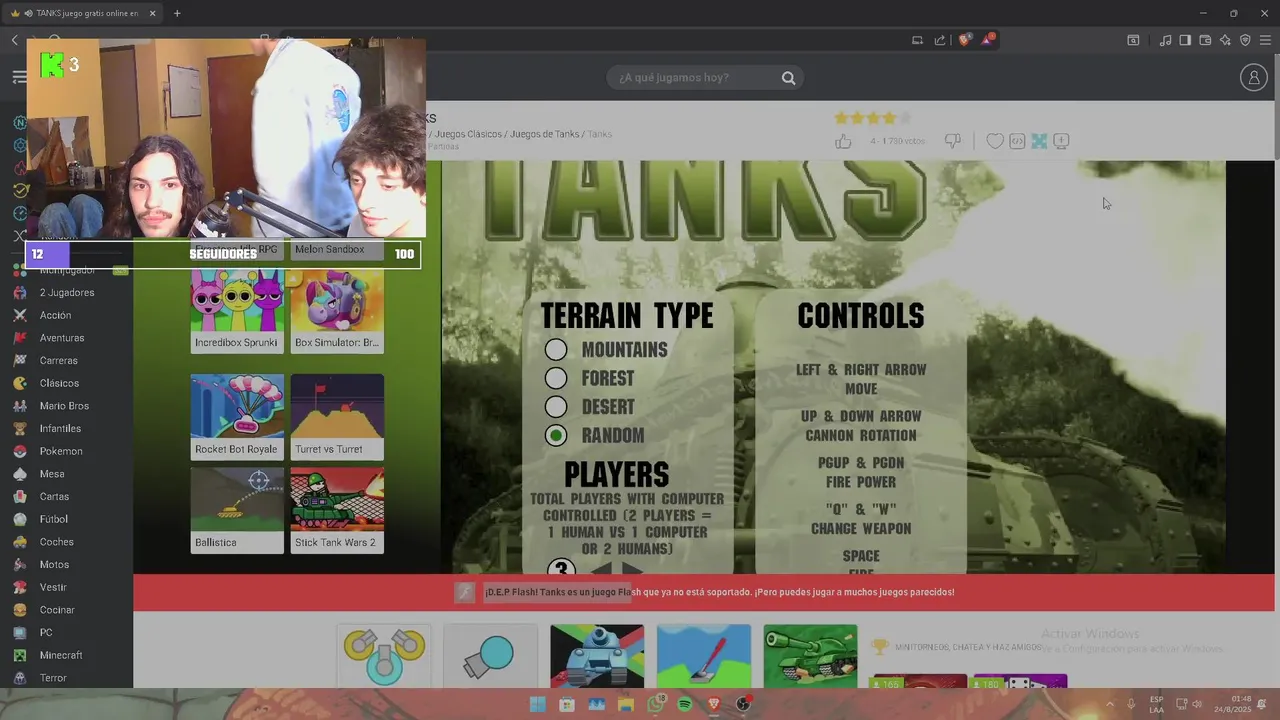Screen dimensions: 1280x720
Task: Open WhatsApp from the taskbar
Action: 656,704
